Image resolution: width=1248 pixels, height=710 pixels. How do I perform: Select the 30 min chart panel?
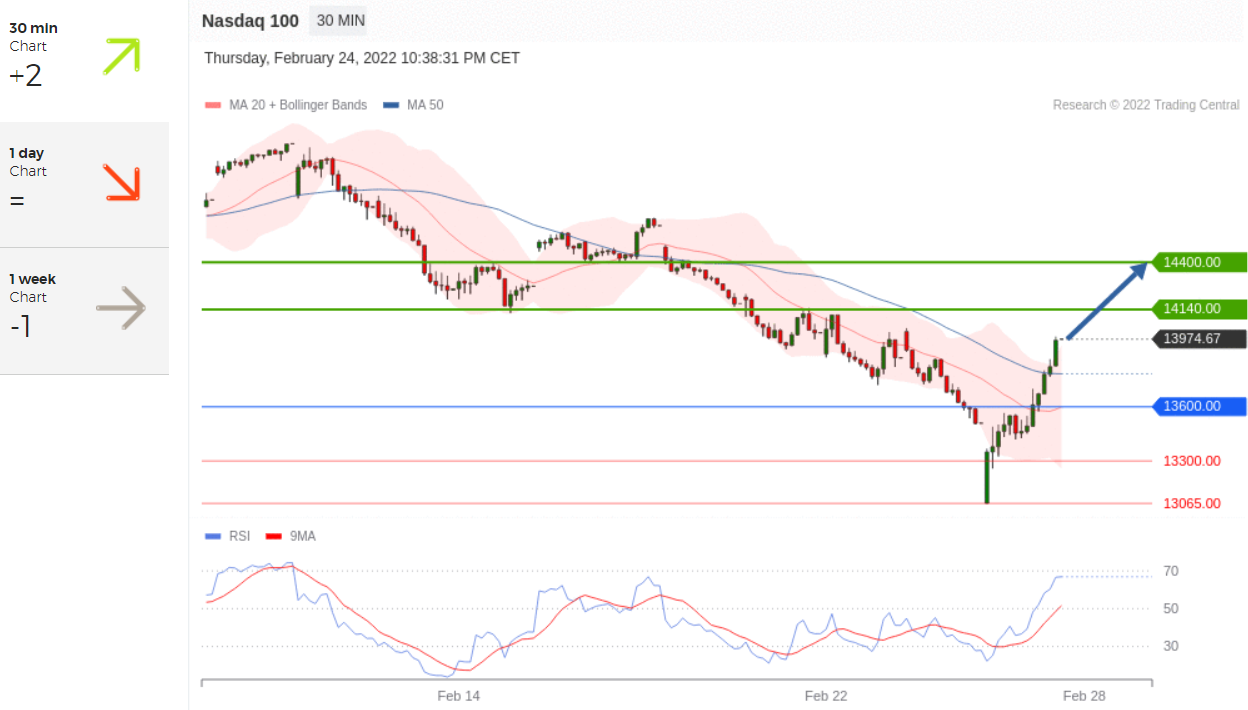click(x=84, y=60)
